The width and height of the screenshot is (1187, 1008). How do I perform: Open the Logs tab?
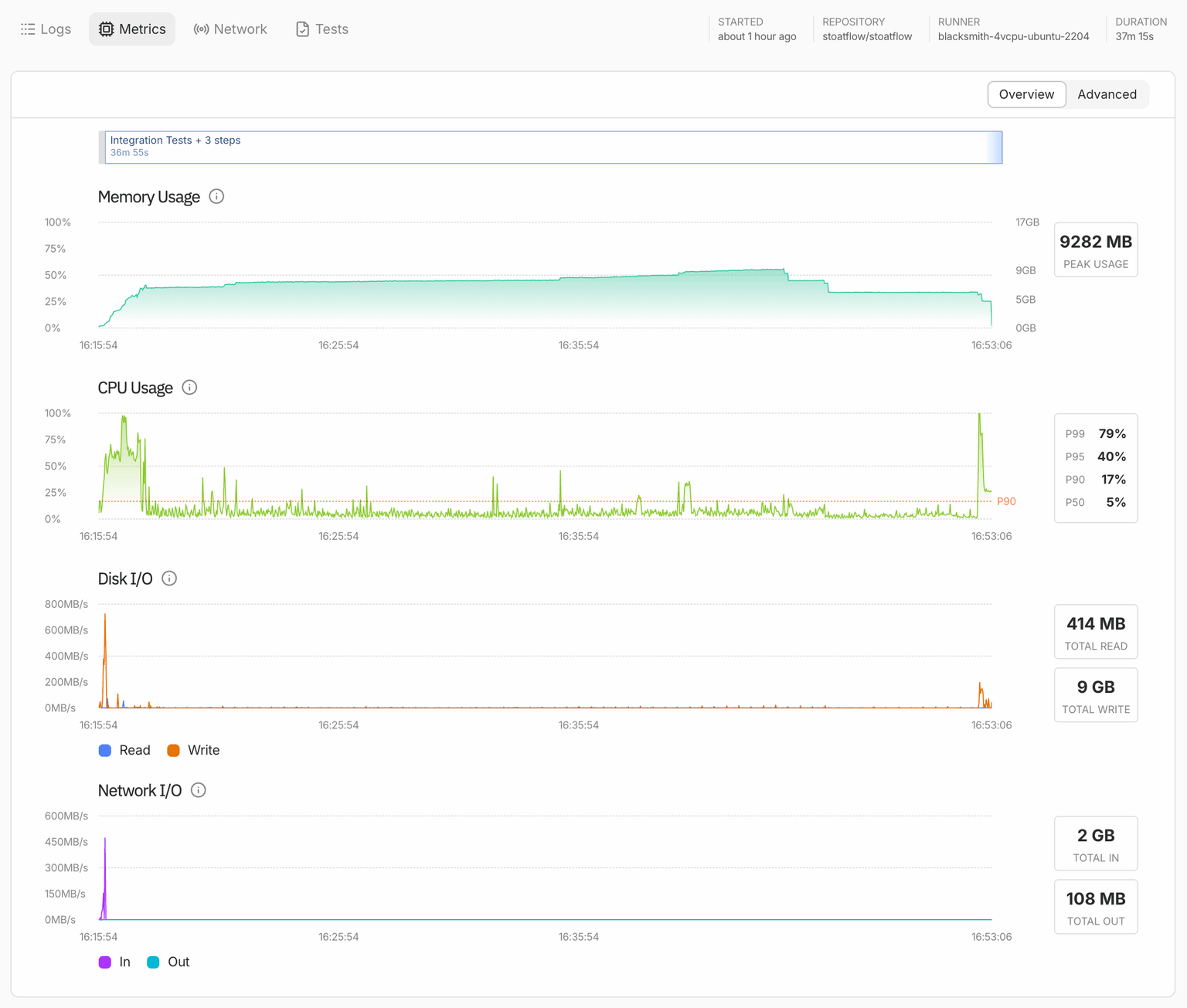[x=46, y=29]
